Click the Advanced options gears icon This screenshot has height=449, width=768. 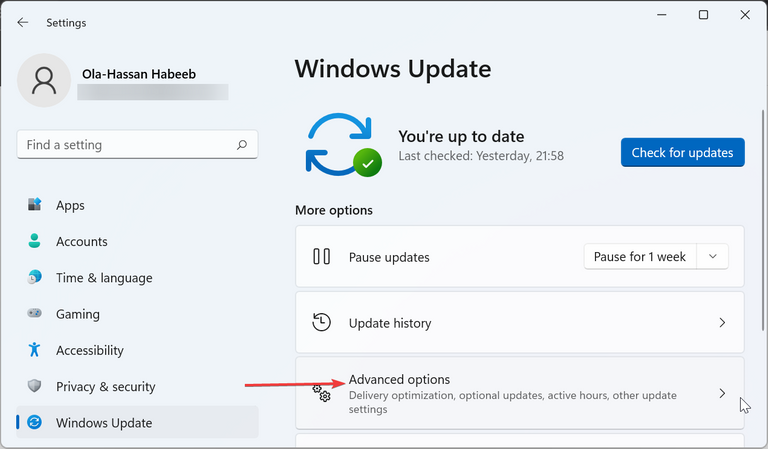pos(321,393)
